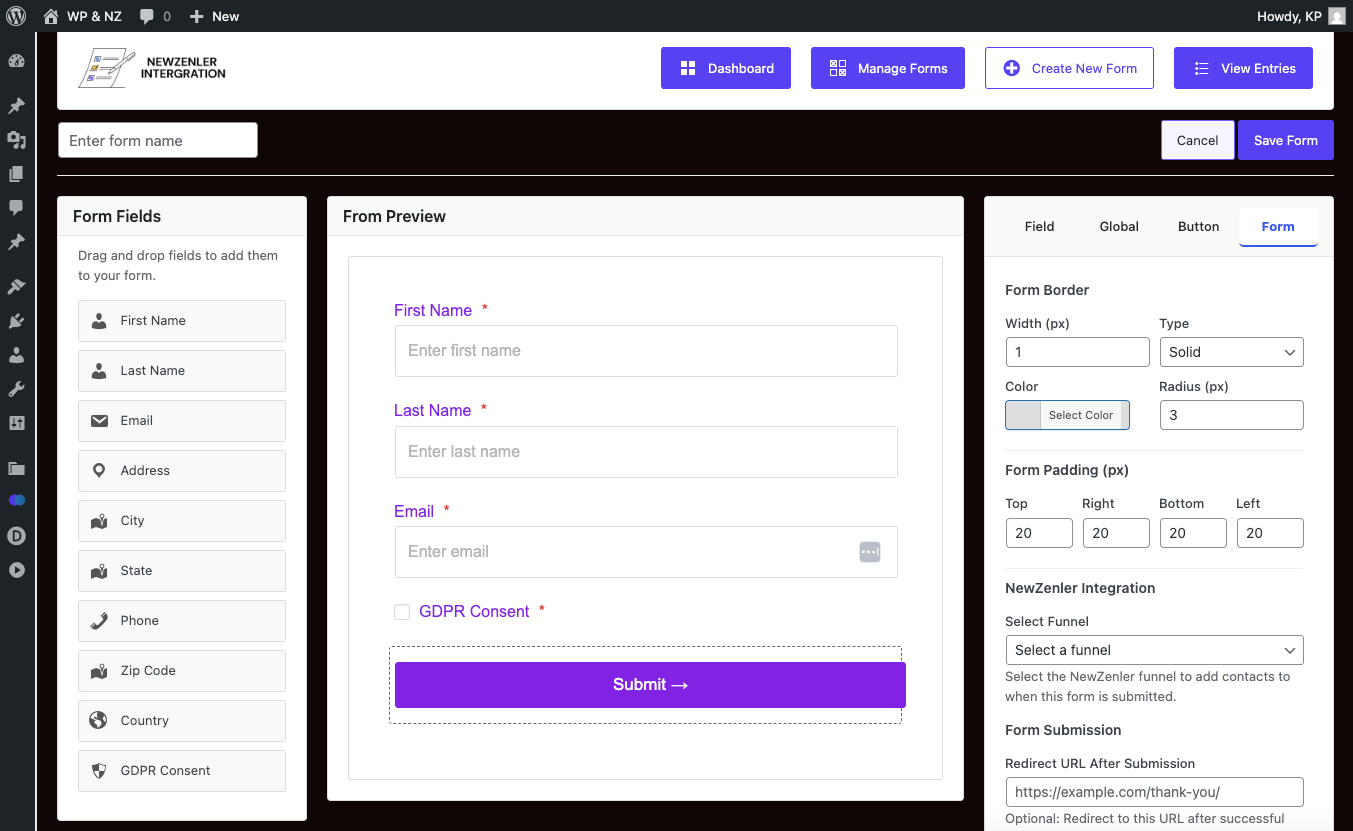1353x831 pixels.
Task: Click the NewZenler Integration logo
Action: [152, 68]
